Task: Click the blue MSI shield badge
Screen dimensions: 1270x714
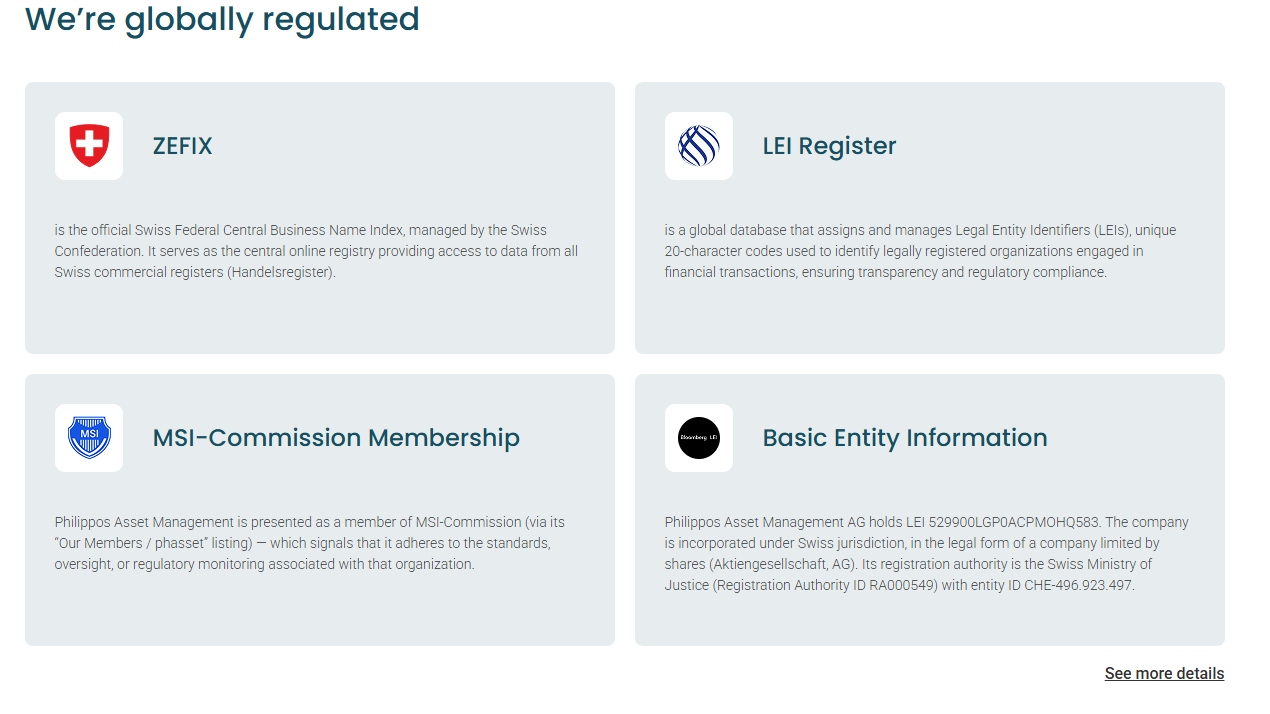Action: click(x=89, y=438)
